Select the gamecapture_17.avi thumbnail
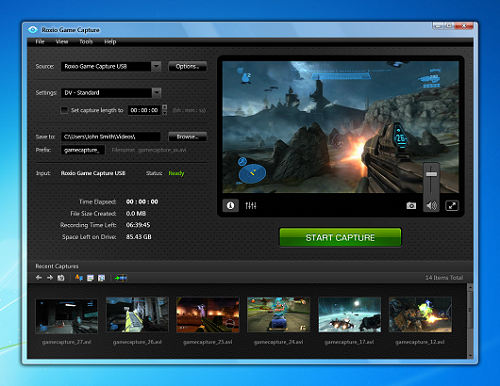The image size is (500, 386). [x=349, y=315]
